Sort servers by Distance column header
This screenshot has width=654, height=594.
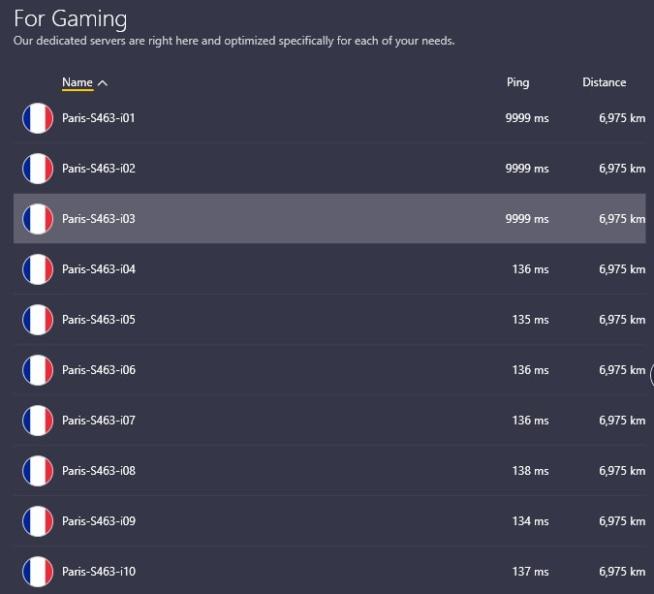604,83
